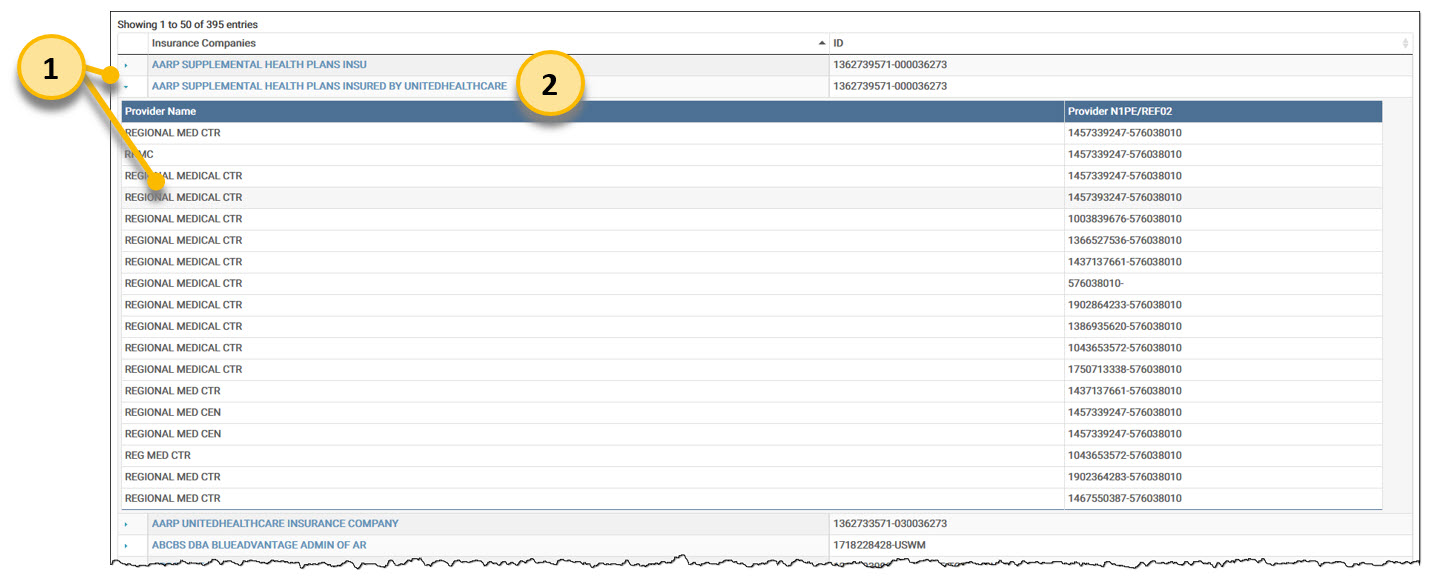
Task: Collapse the AARP Insured by UnitedHealthcare row
Action: click(126, 87)
